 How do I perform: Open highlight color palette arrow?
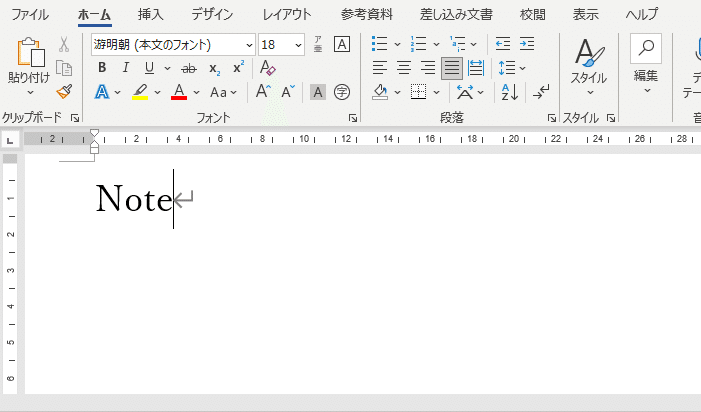coord(157,92)
